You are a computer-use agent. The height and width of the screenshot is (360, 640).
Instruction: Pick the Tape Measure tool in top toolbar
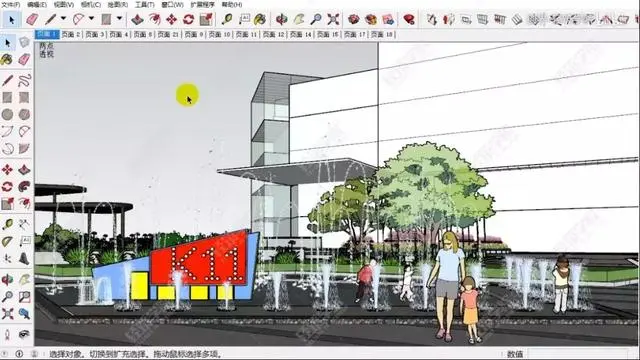(x=227, y=19)
